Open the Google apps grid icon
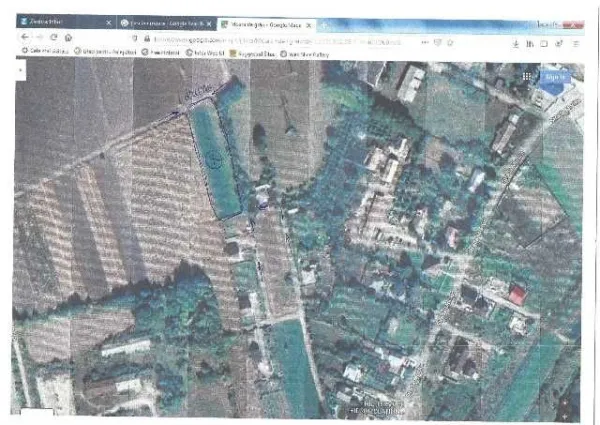 click(x=527, y=77)
